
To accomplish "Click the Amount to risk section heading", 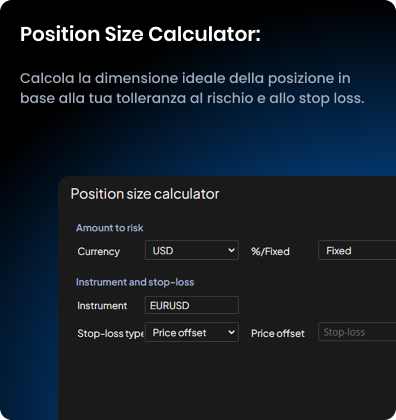I will tap(109, 228).
